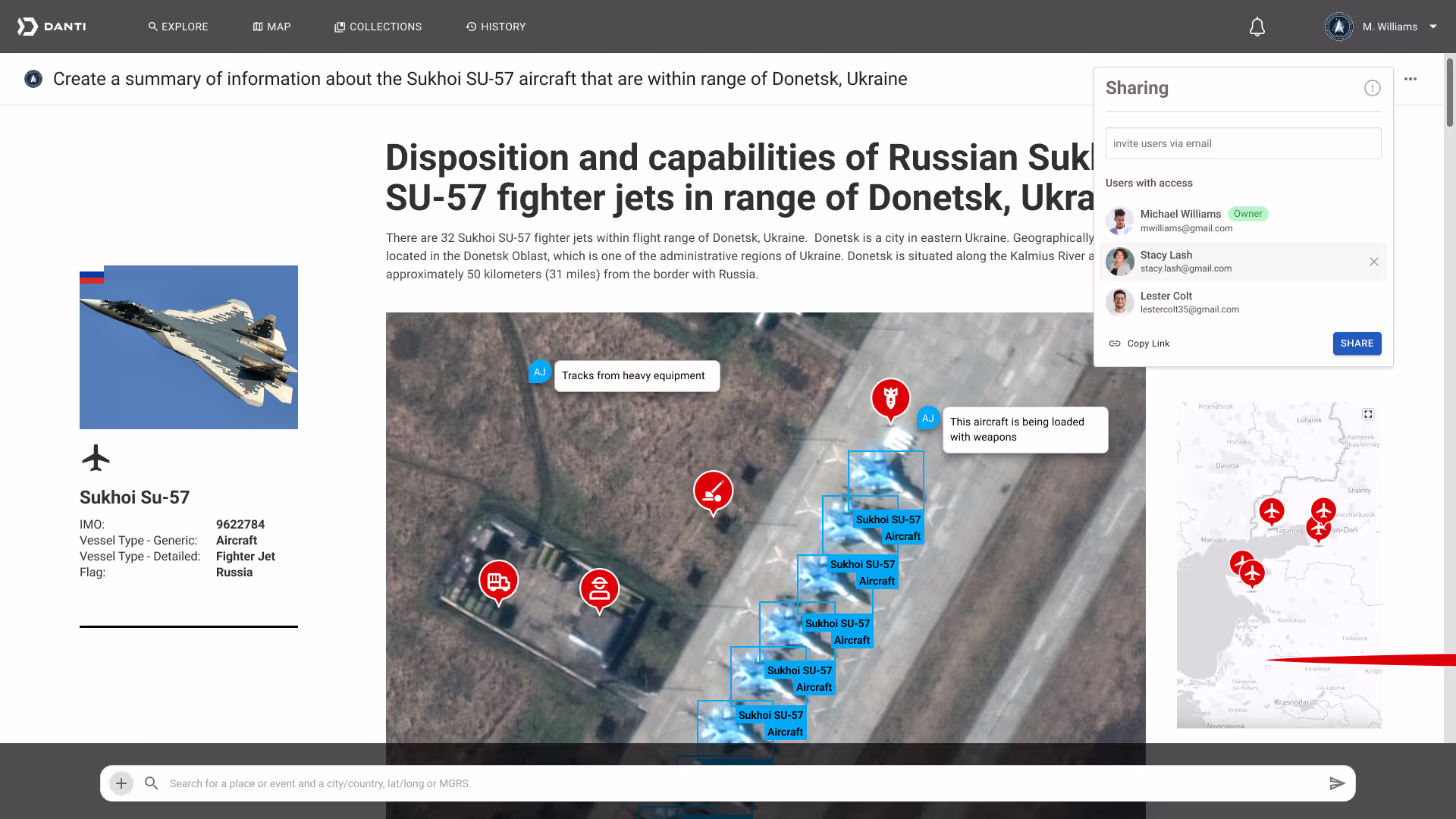Click the top-right aircraft marker on mini map
The height and width of the screenshot is (819, 1456).
click(x=1324, y=510)
